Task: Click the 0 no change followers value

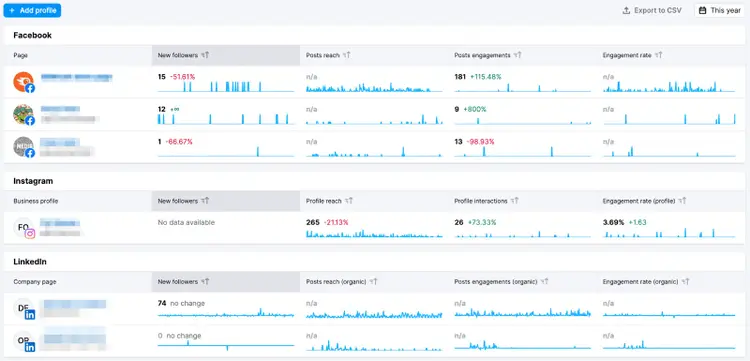Action: (x=179, y=336)
